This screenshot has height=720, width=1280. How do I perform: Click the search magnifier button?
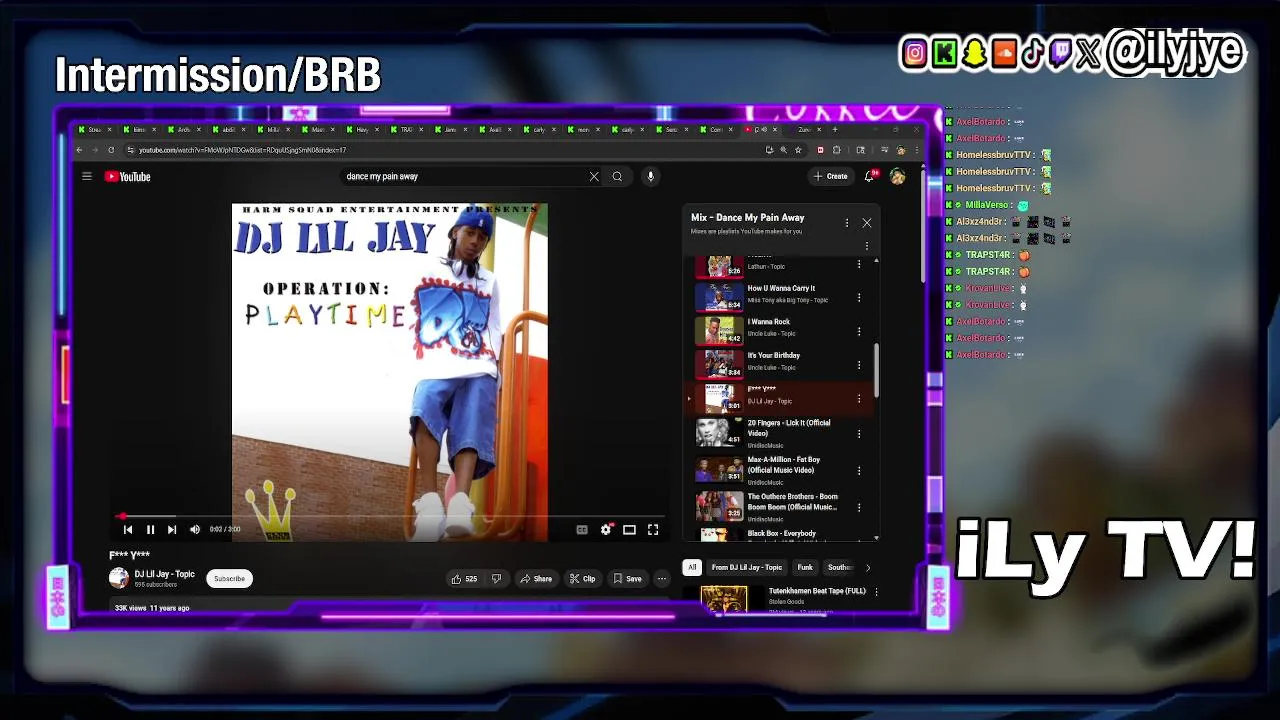tap(617, 177)
